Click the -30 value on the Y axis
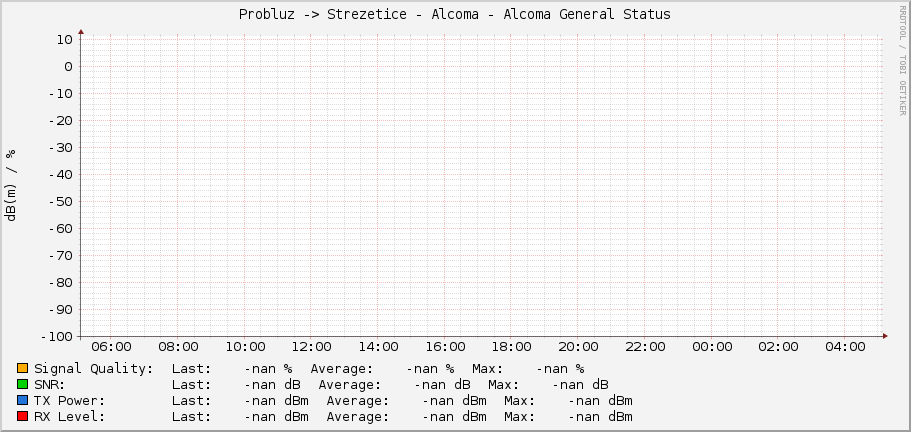Viewport: 911px width, 432px height. point(60,147)
